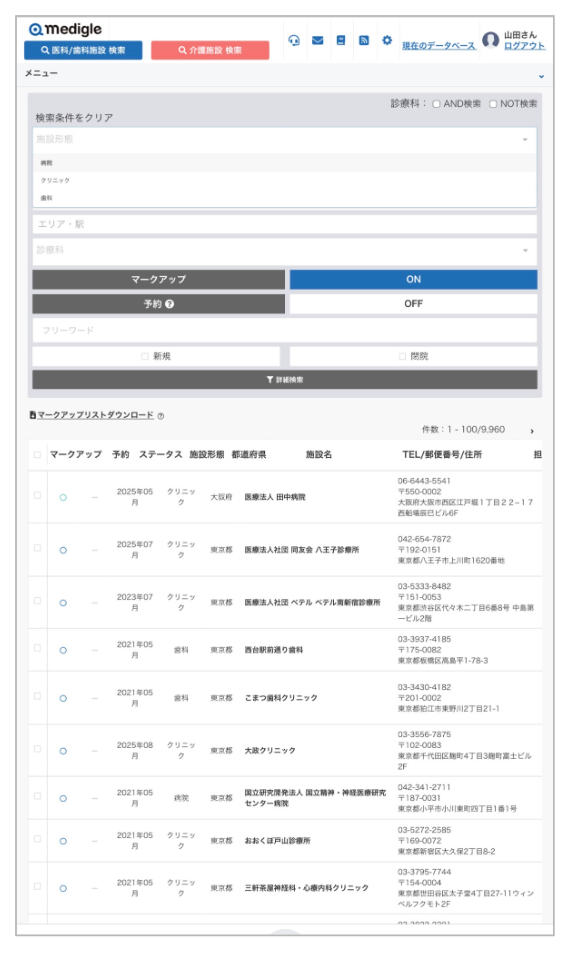
Task: Click the 施設名 column header
Action: point(319,454)
